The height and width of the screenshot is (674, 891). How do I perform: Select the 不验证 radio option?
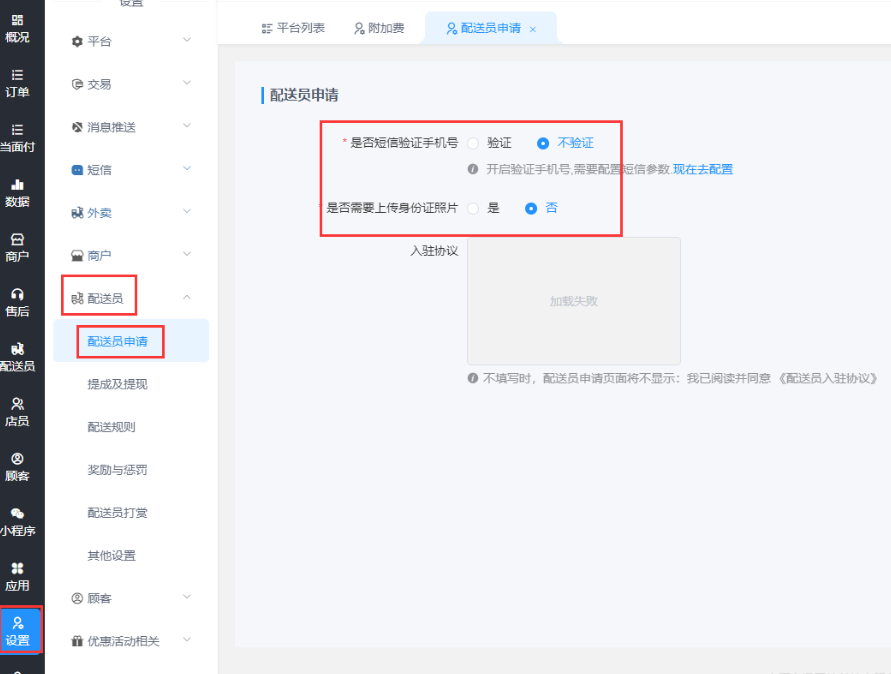coord(543,143)
